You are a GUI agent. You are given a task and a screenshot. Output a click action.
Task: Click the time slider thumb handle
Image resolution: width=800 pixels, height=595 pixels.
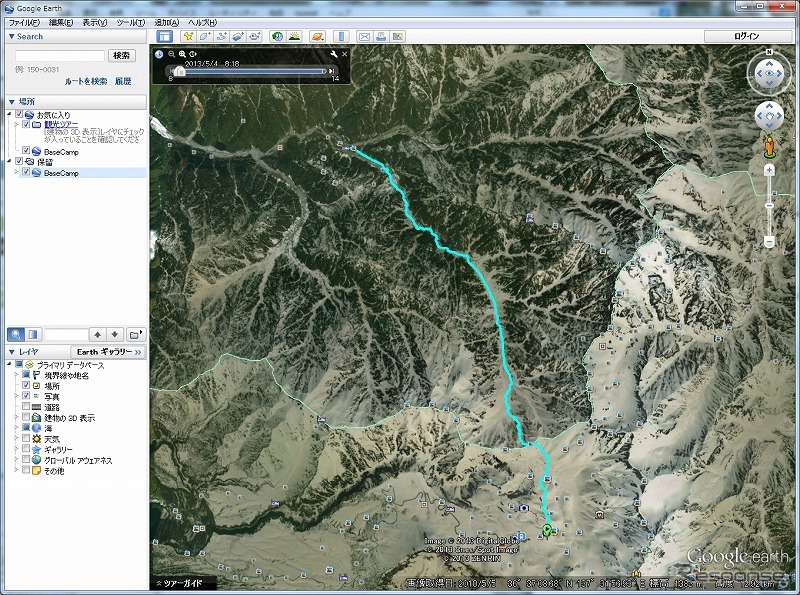[x=179, y=71]
